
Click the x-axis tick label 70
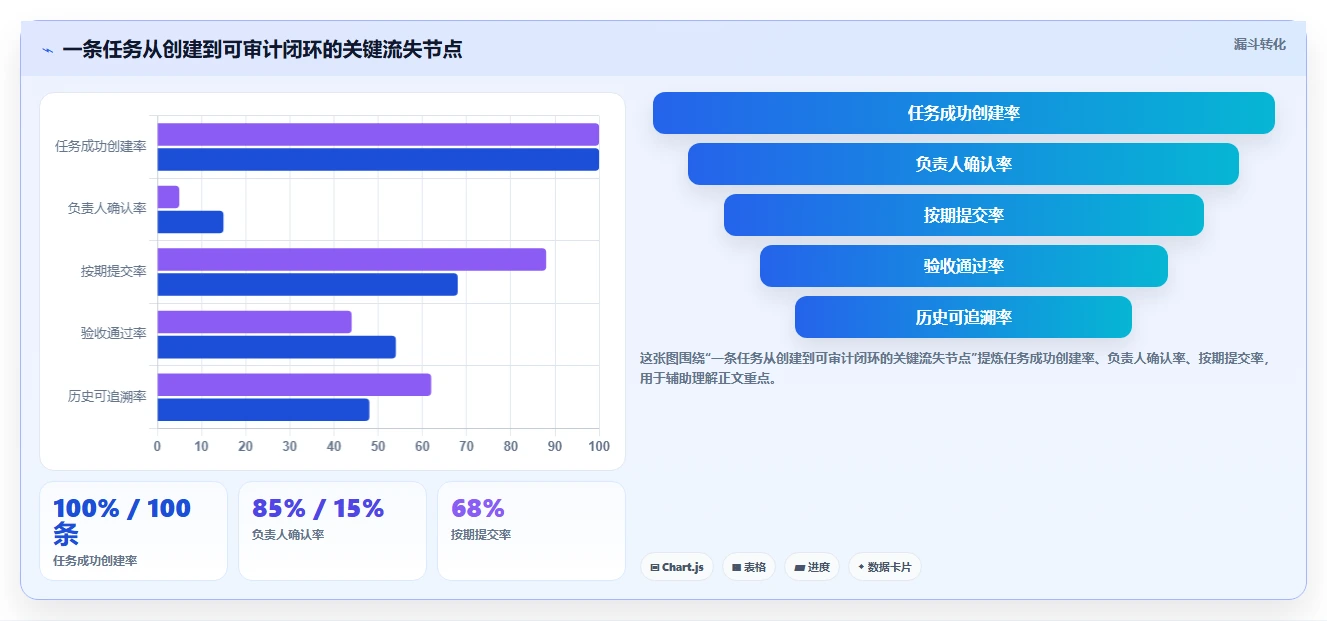[466, 446]
